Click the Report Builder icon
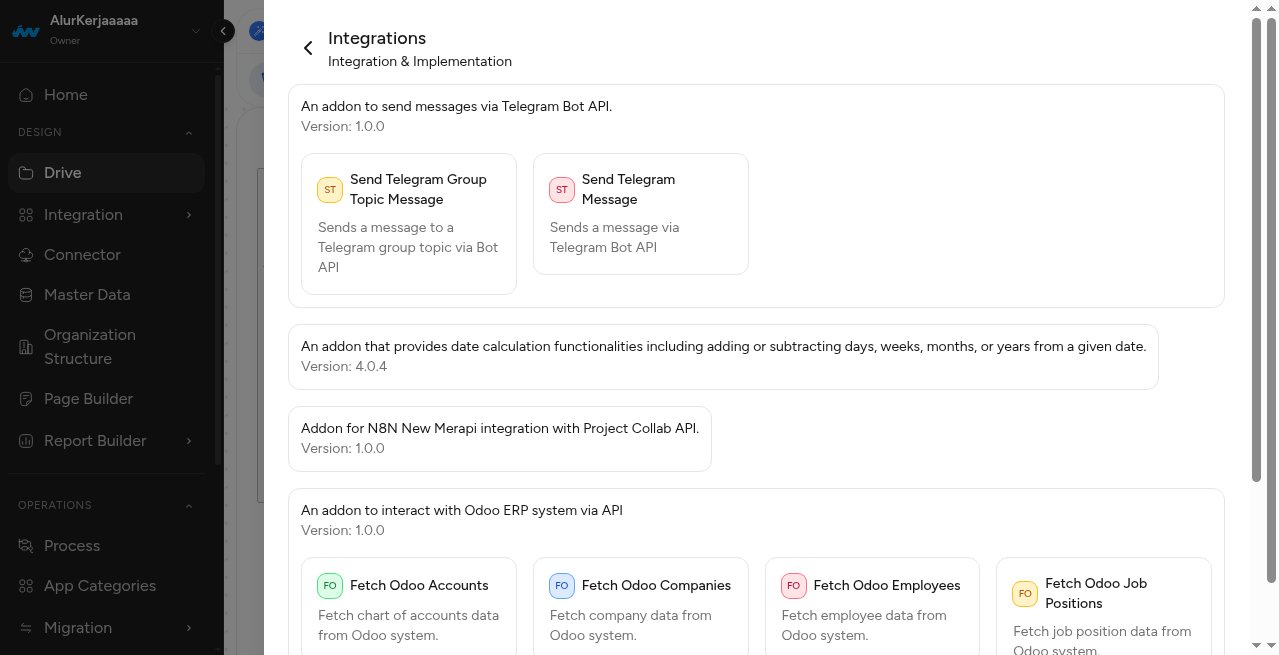The image size is (1279, 655). [26, 441]
